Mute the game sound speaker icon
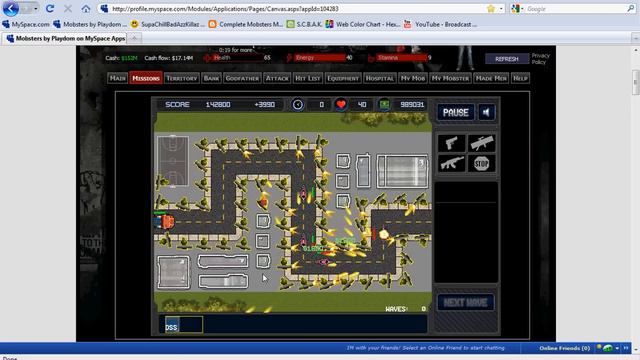The image size is (640, 360). click(486, 112)
